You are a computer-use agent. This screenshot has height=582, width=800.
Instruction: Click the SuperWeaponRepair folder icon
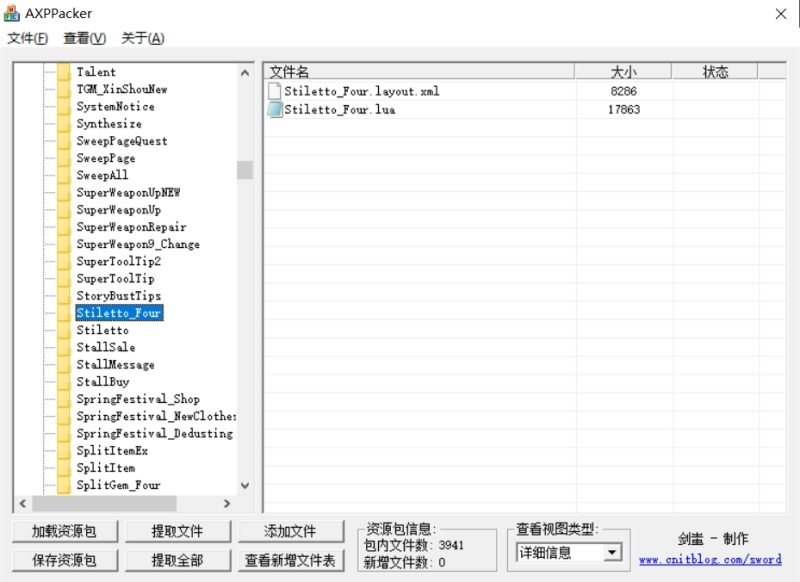tap(64, 227)
